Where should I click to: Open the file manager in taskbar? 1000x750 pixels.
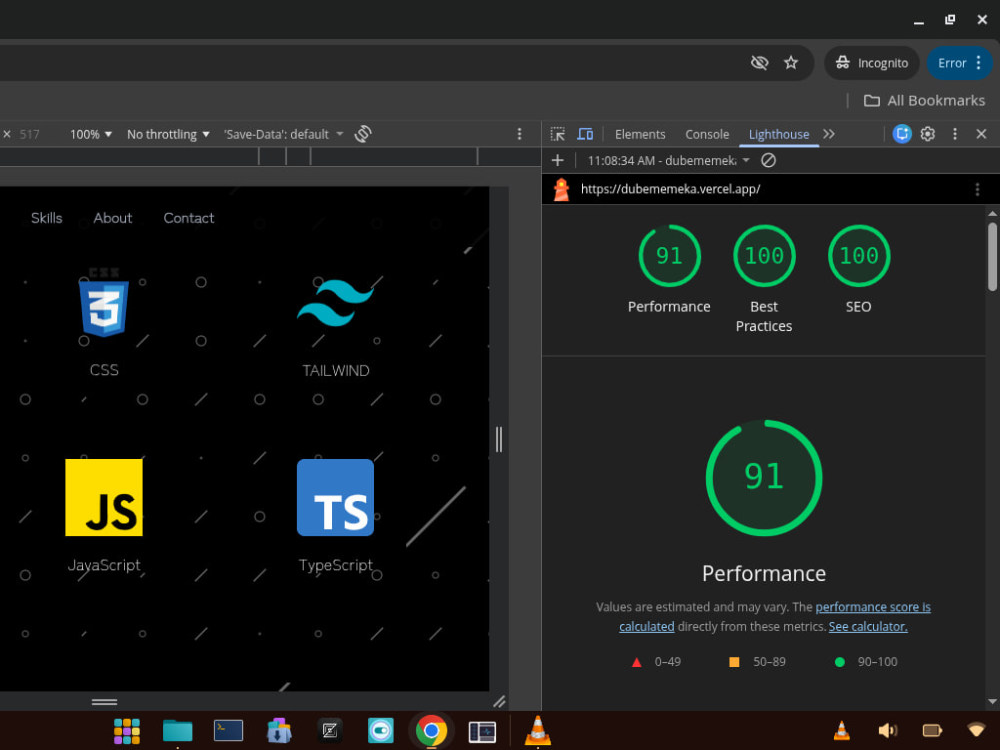click(x=177, y=731)
